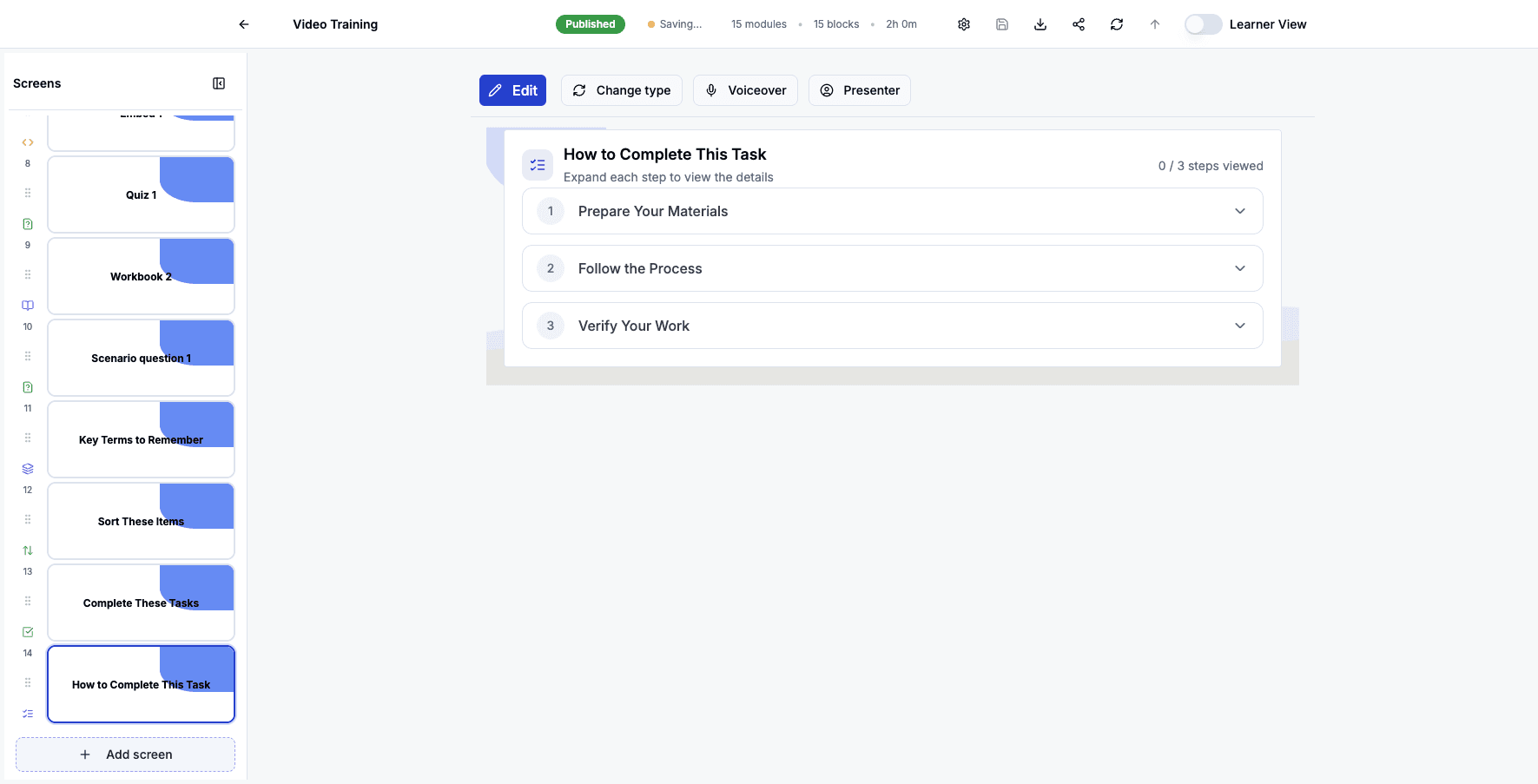Click the Presenter option
This screenshot has width=1538, height=784.
pyautogui.click(x=859, y=90)
